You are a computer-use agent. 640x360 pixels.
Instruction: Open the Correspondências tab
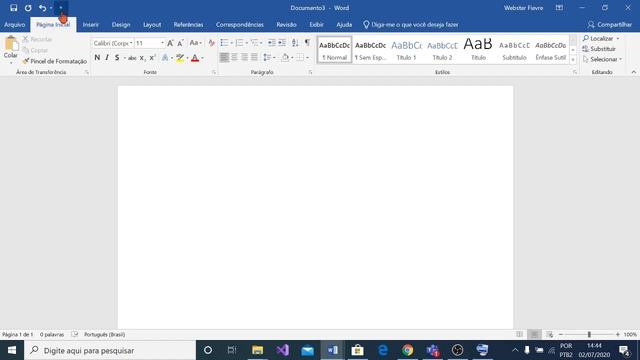click(240, 24)
